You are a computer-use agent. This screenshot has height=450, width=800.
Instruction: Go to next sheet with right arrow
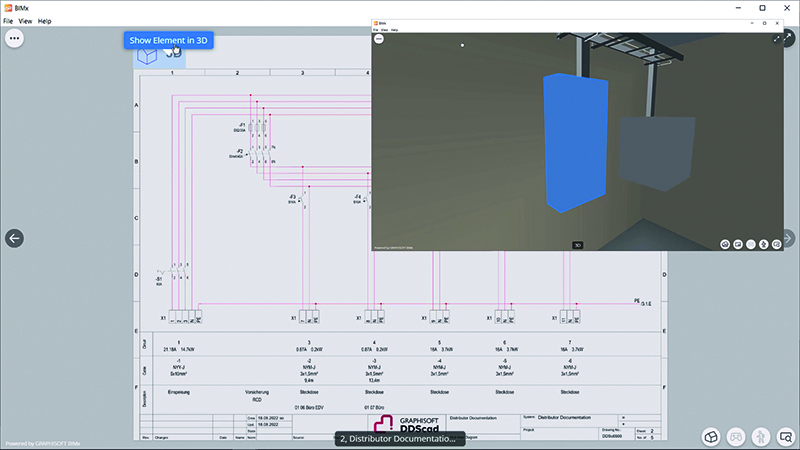[x=787, y=238]
